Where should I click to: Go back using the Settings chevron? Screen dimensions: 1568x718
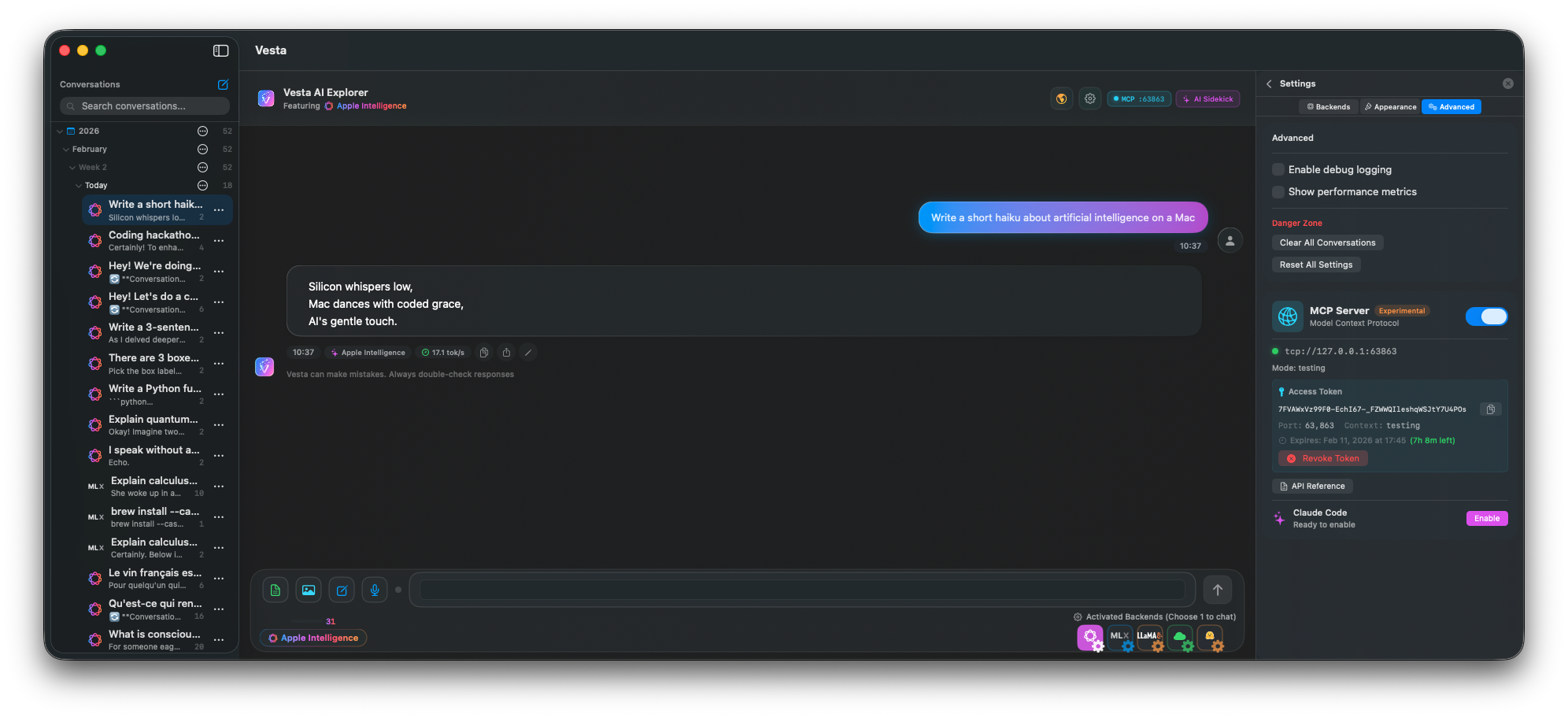click(1268, 83)
